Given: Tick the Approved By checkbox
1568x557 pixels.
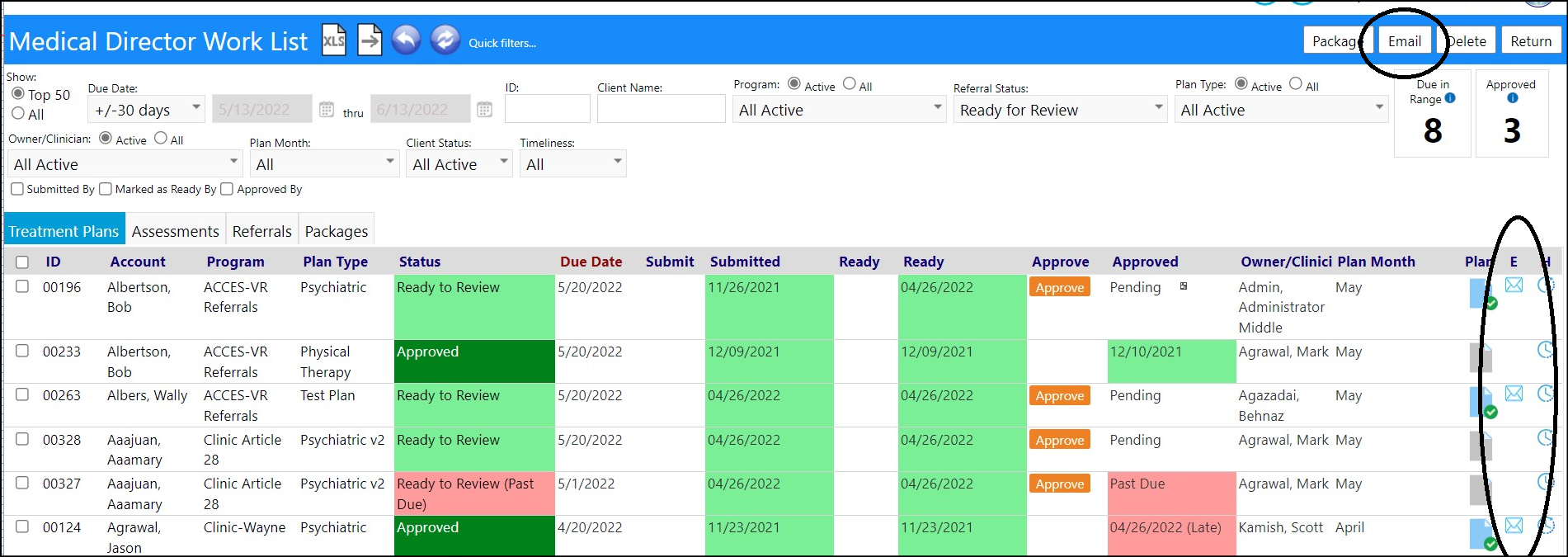Looking at the screenshot, I should click(x=227, y=189).
